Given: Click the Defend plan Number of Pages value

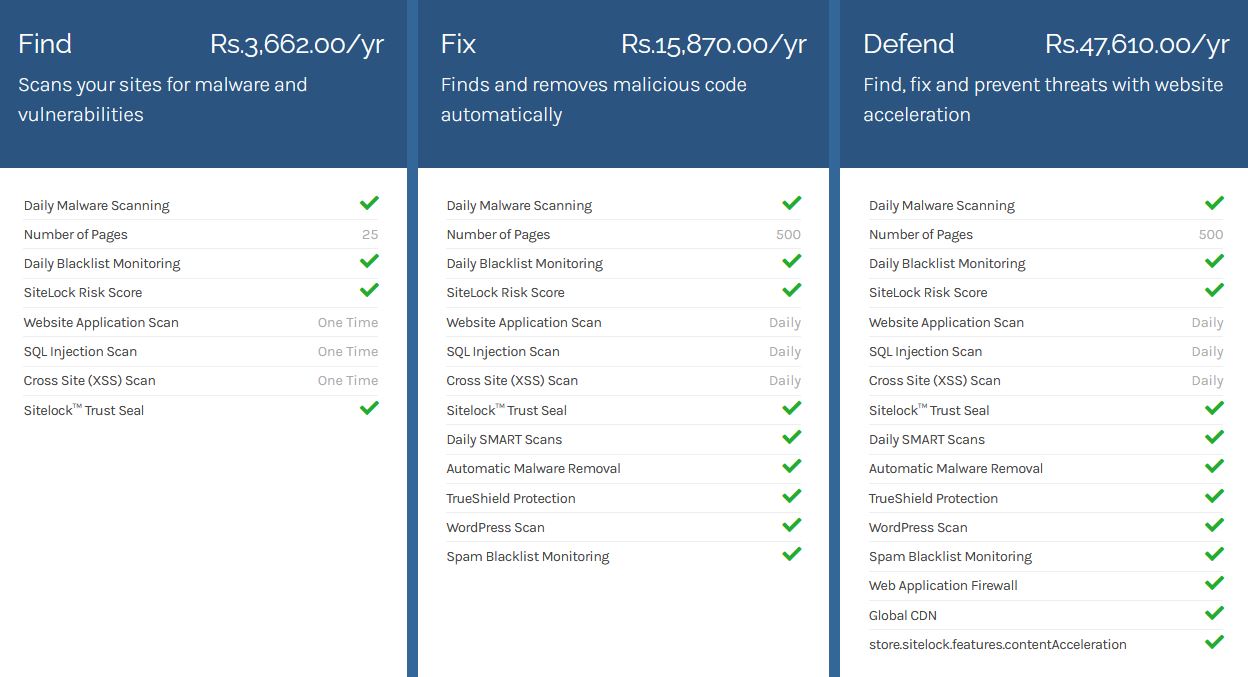Looking at the screenshot, I should pyautogui.click(x=1210, y=235).
